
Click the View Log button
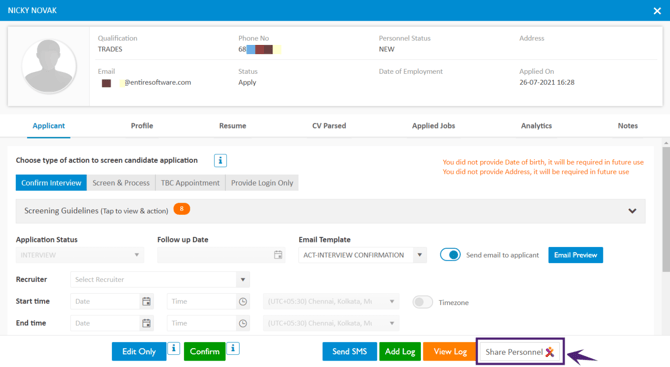[450, 352]
